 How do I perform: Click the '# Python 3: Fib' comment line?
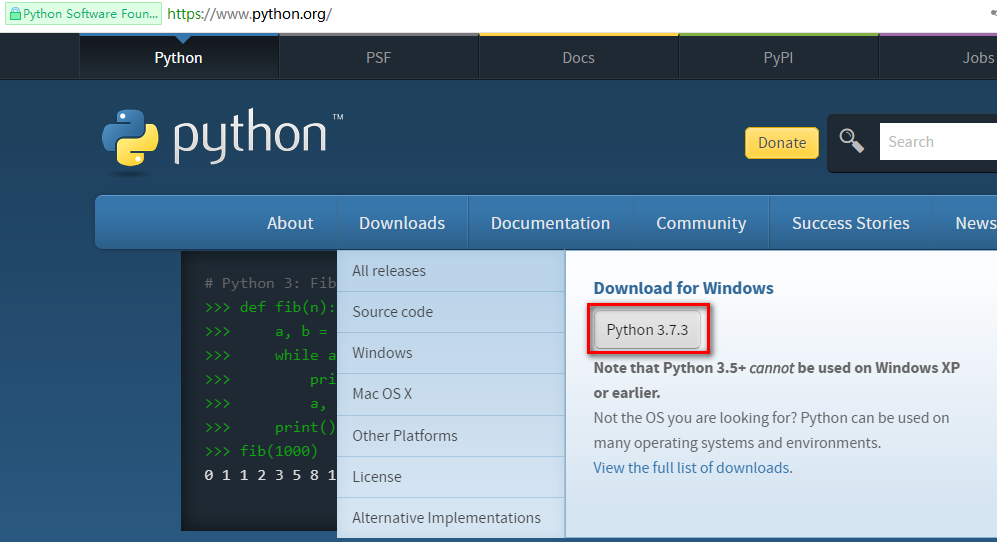click(270, 283)
